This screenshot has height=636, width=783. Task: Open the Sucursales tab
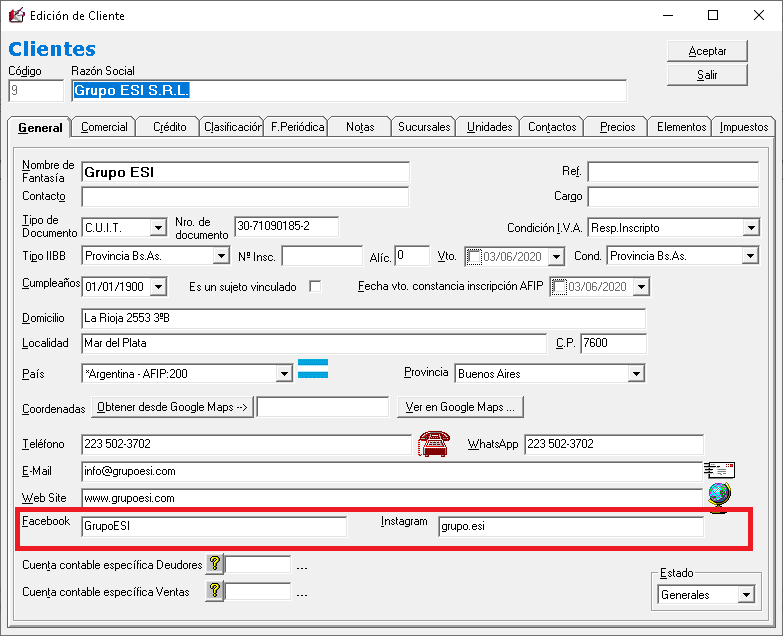pos(424,127)
